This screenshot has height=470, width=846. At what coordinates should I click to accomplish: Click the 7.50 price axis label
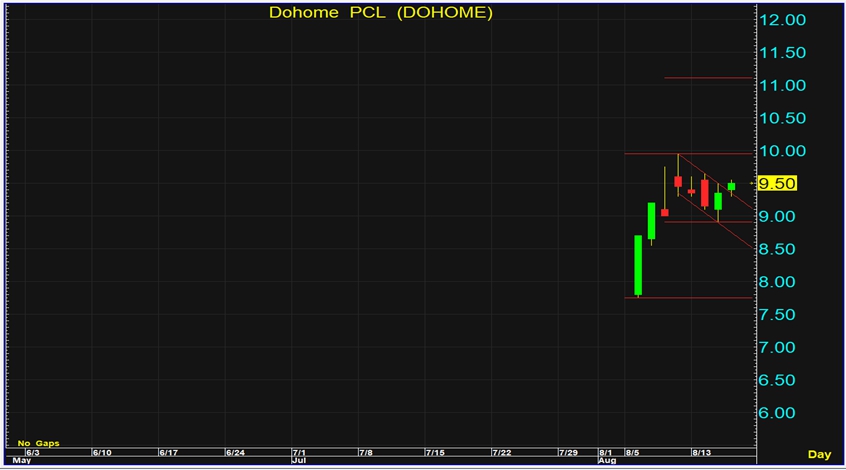click(777, 315)
